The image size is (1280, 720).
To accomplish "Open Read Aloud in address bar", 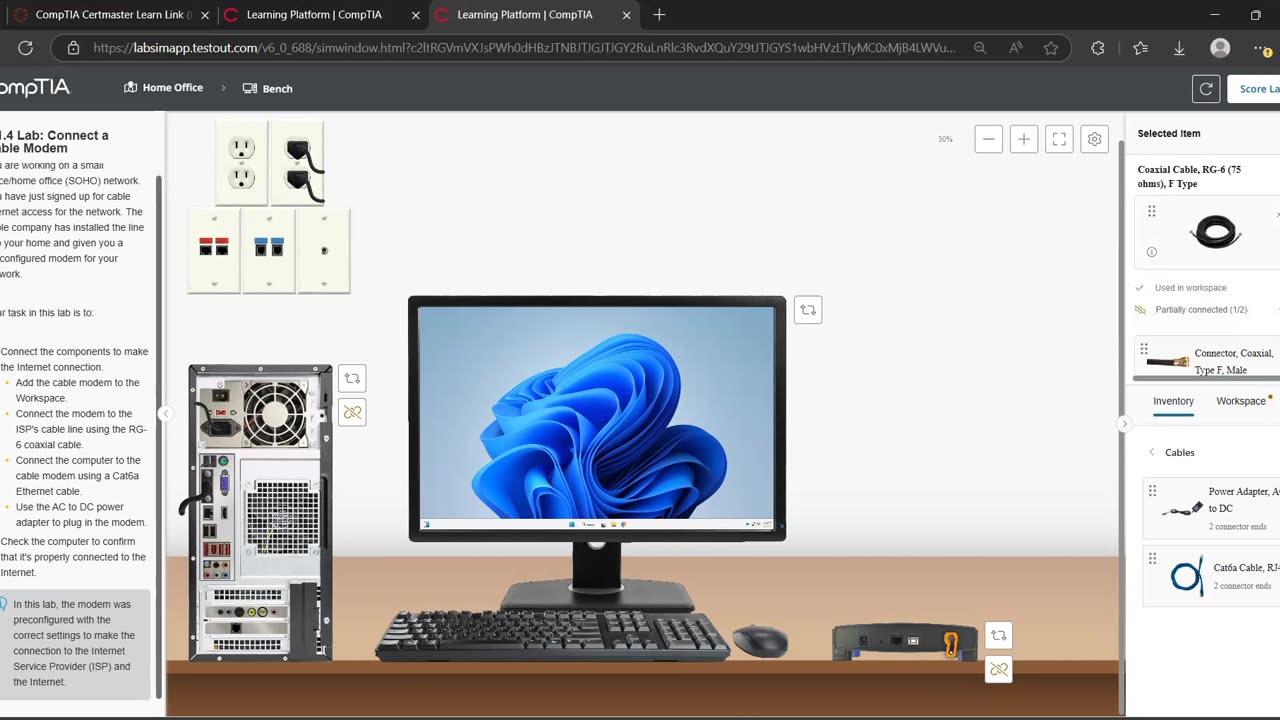I will tap(1016, 48).
